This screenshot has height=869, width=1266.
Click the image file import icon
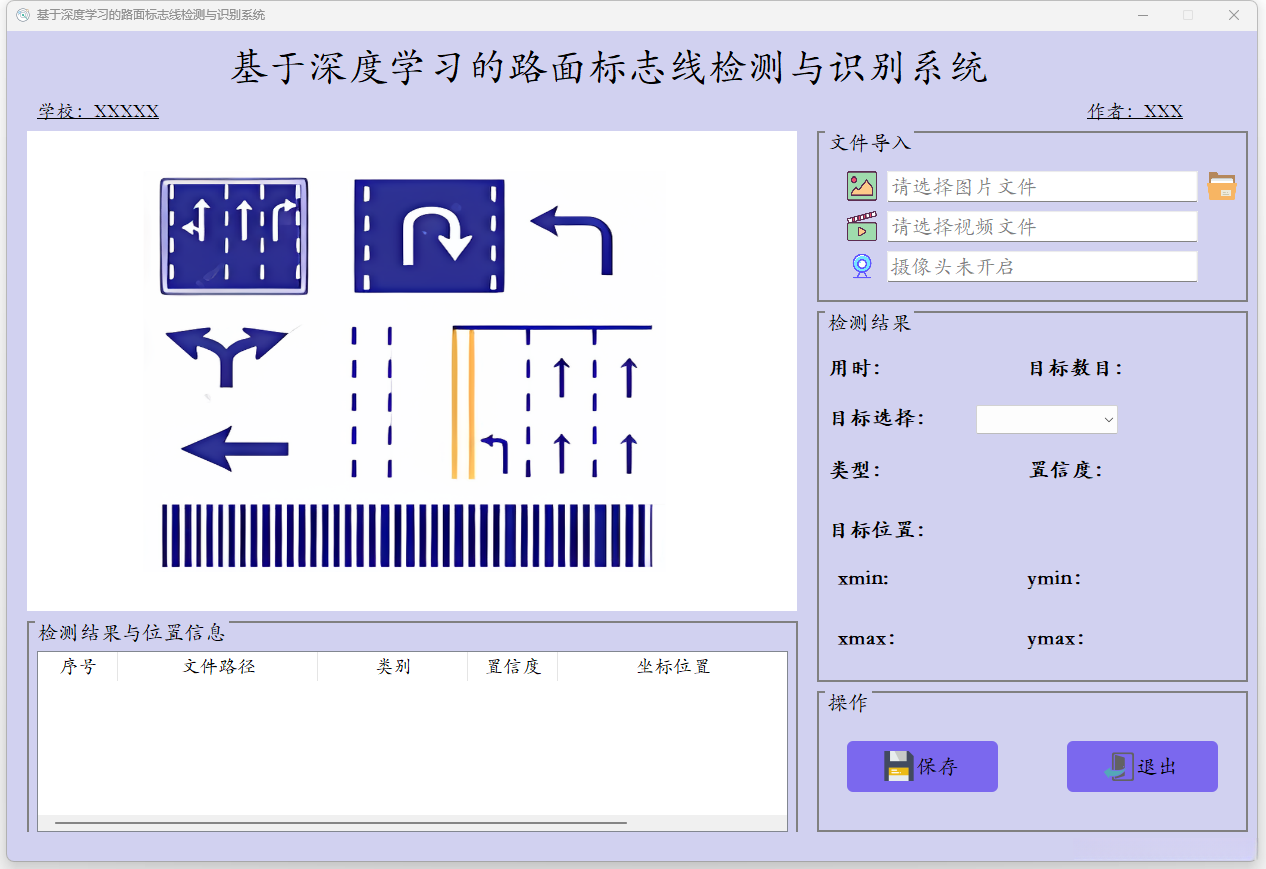click(860, 186)
